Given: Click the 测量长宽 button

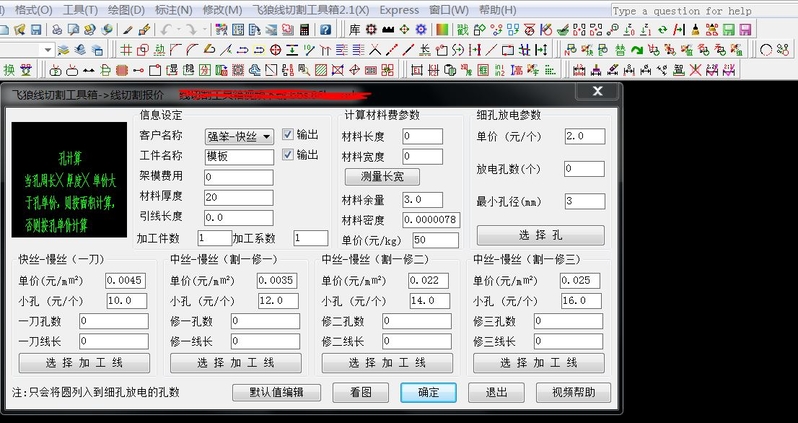Looking at the screenshot, I should 382,177.
